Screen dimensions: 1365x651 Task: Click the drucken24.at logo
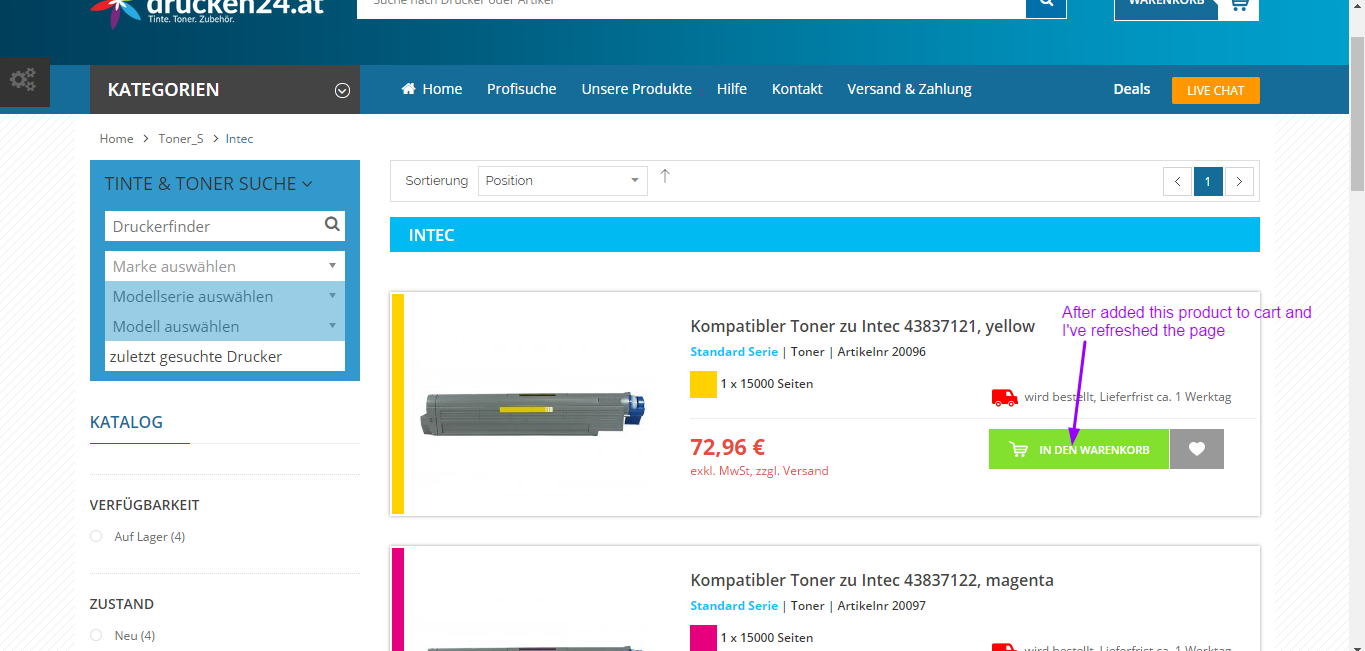[208, 12]
